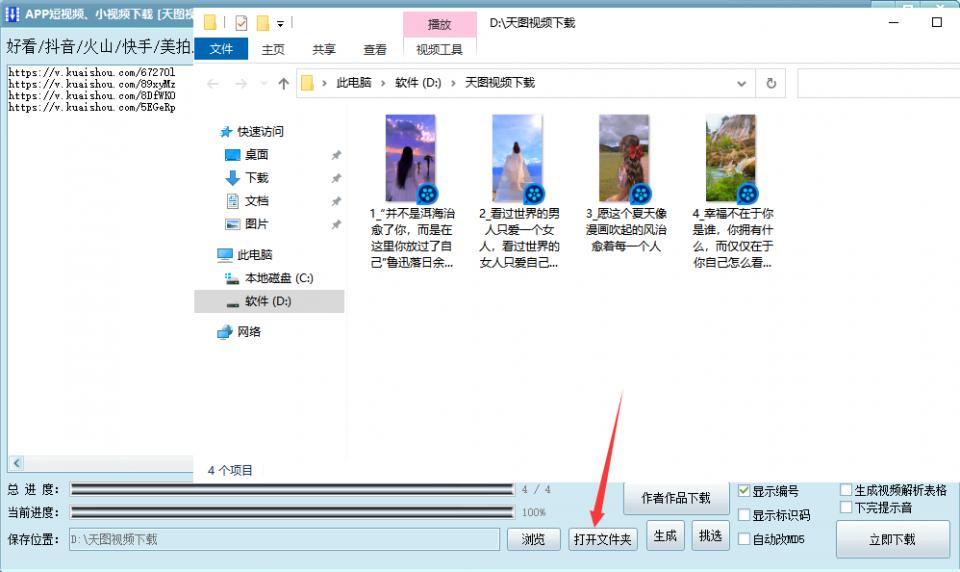Open the 共享 ribbon tab
Viewport: 960px width, 572px height.
tap(324, 50)
